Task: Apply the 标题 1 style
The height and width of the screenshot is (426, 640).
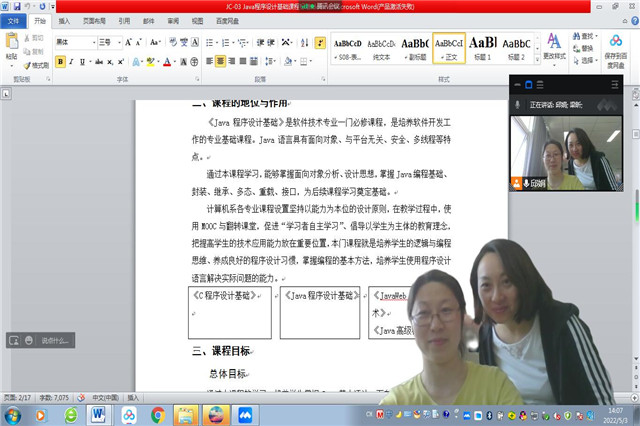Action: coord(482,46)
